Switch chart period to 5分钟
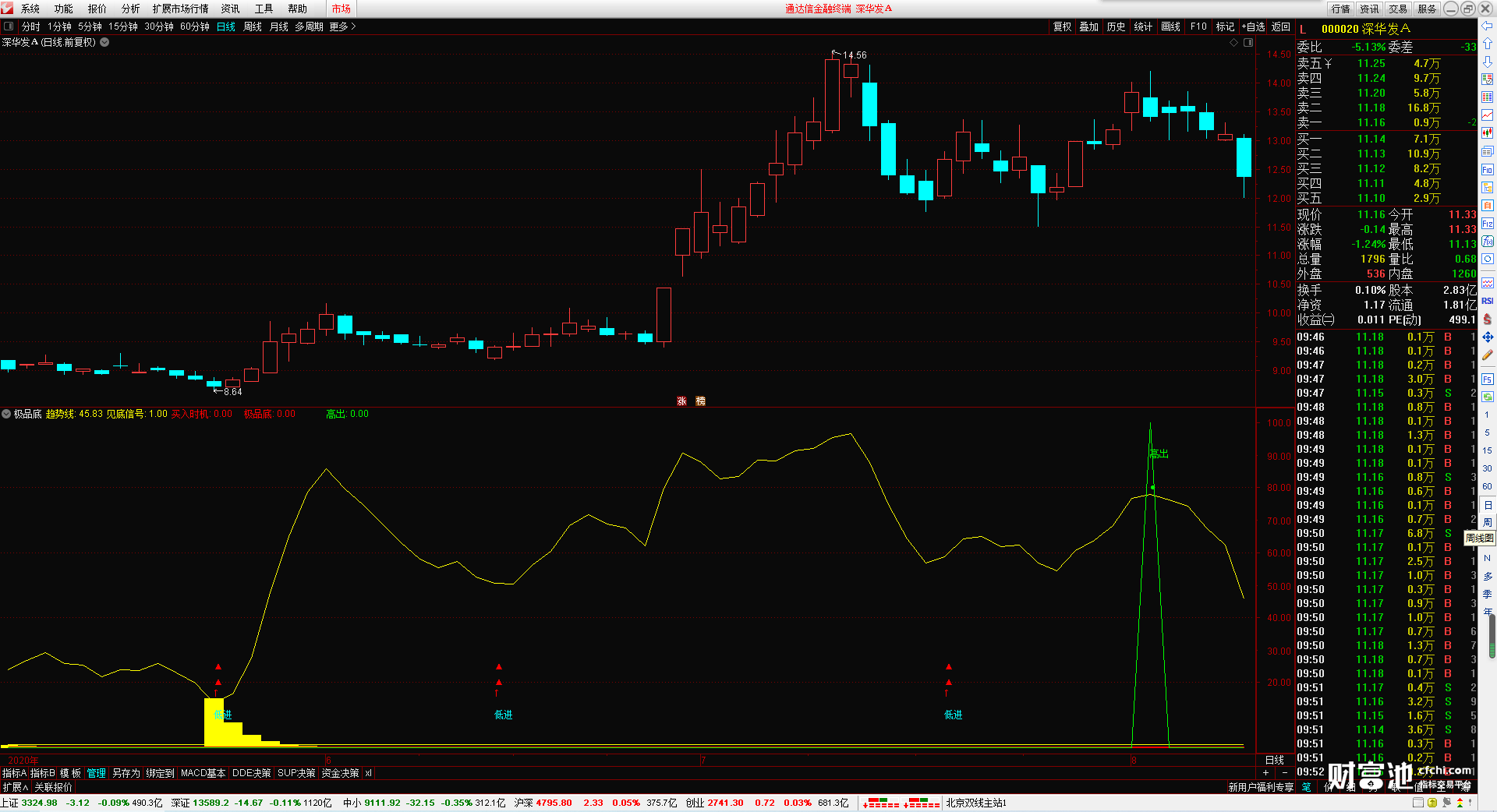The width and height of the screenshot is (1497, 812). pos(90,26)
